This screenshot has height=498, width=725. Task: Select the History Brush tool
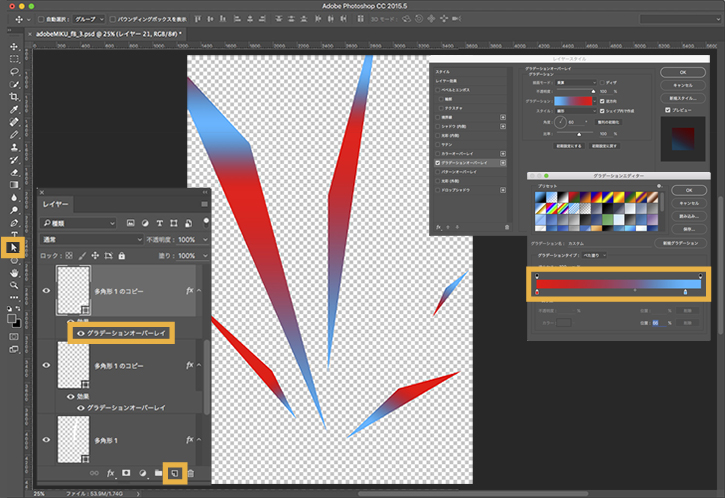click(14, 160)
